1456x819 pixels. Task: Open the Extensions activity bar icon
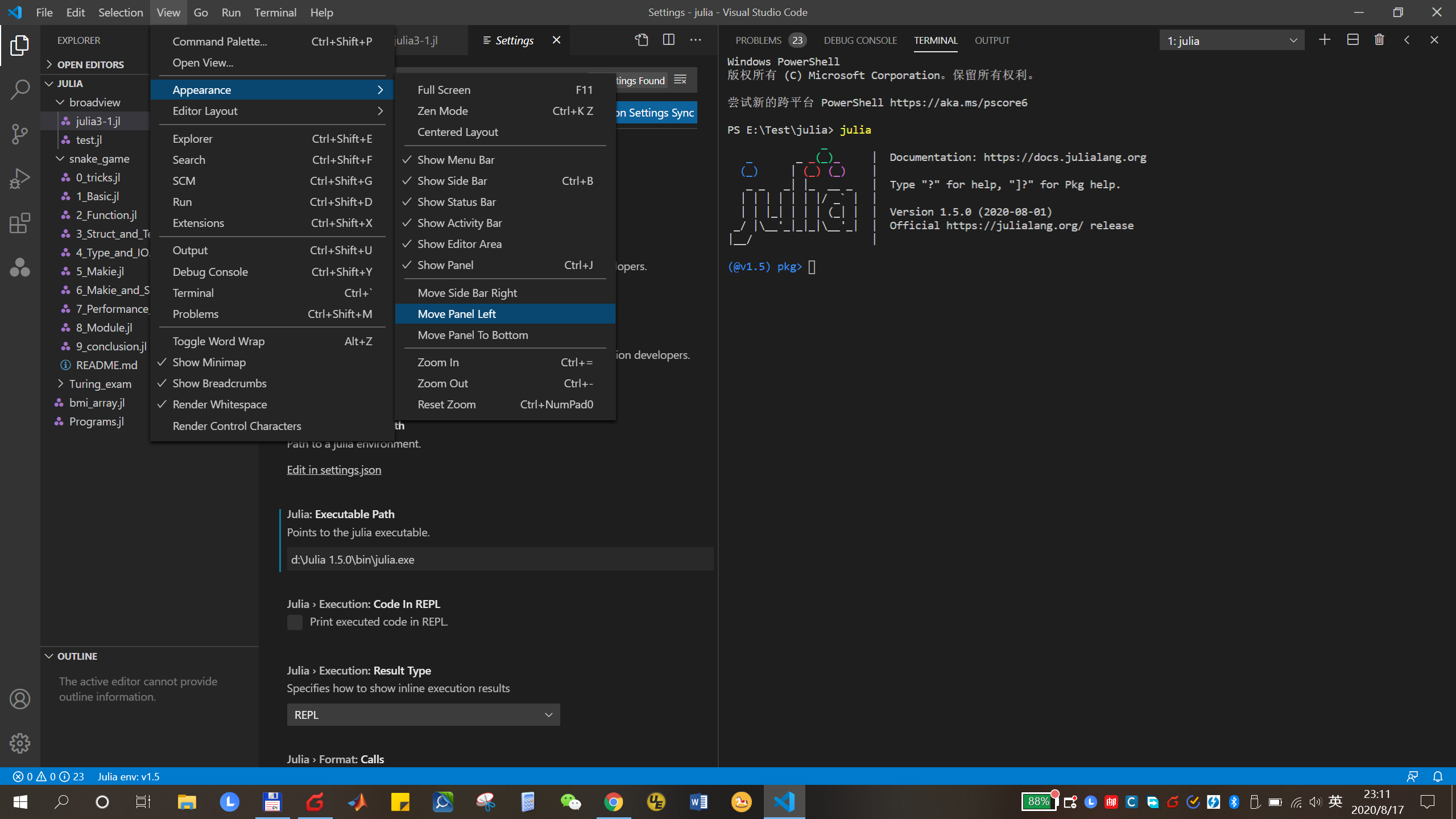pyautogui.click(x=20, y=223)
